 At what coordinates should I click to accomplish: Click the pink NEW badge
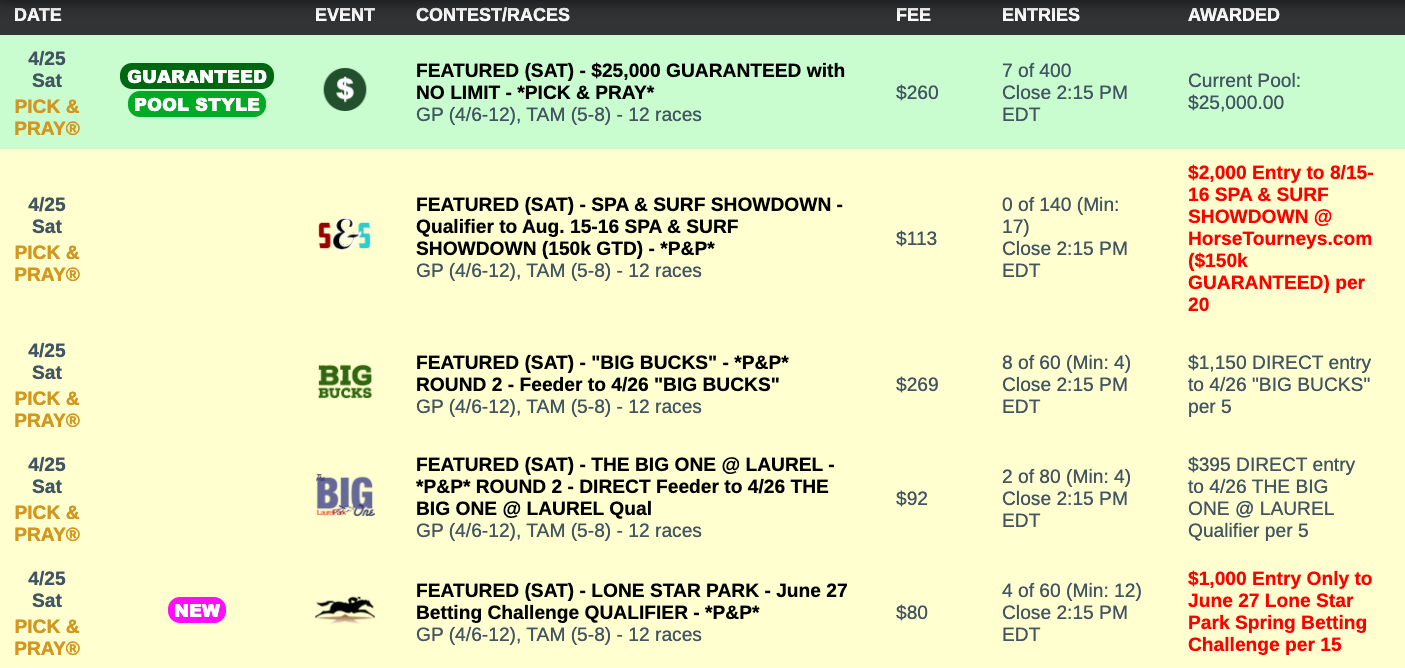coord(197,610)
